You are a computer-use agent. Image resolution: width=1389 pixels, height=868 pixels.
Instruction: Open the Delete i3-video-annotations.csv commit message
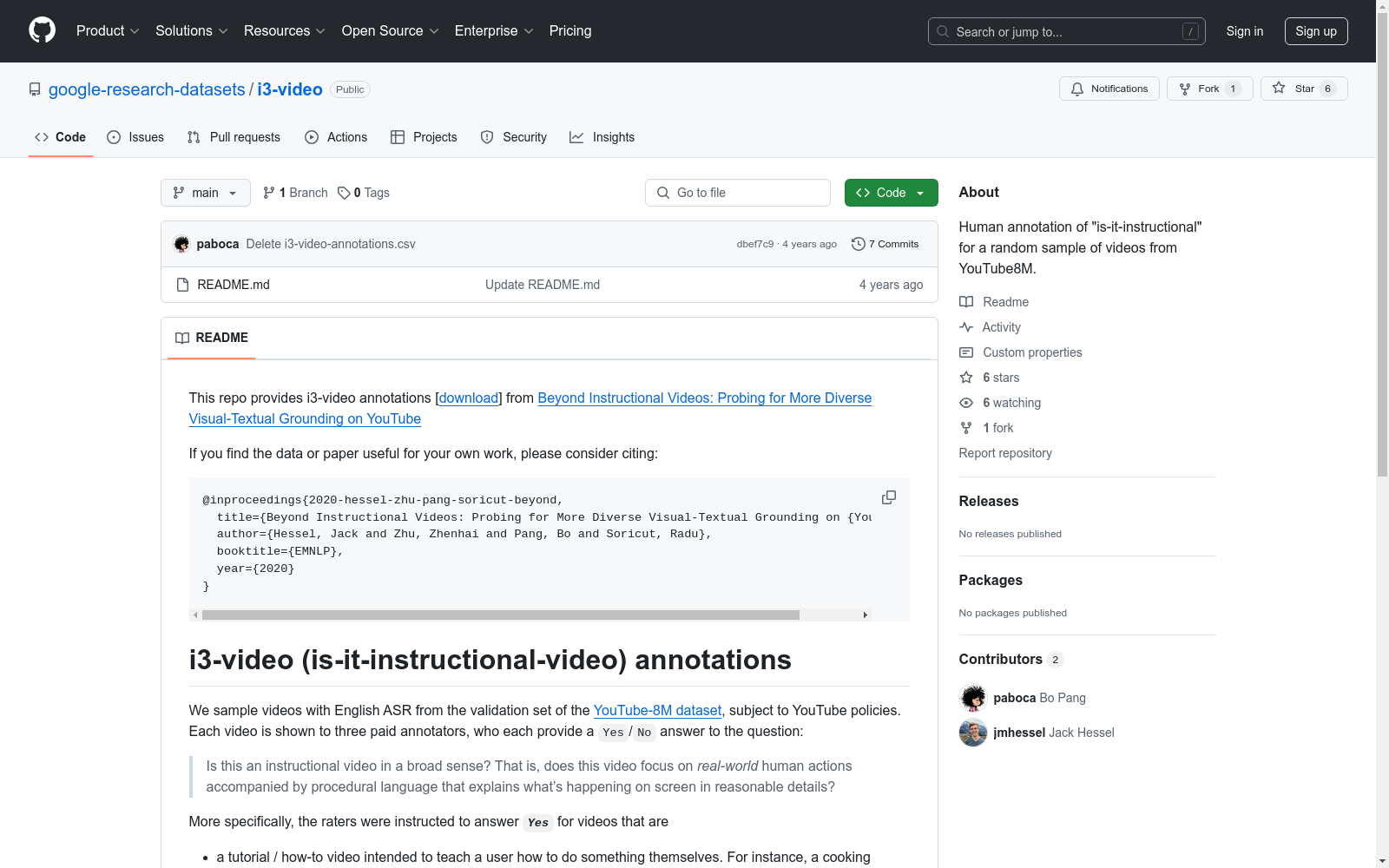tap(331, 244)
